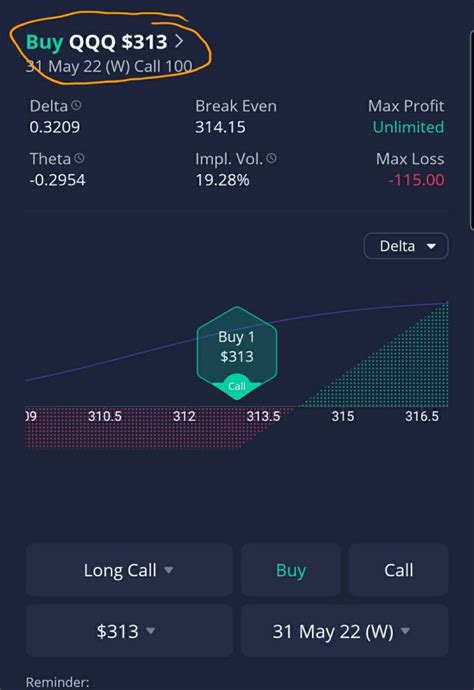This screenshot has height=690, width=474.
Task: Open the clock icon beside Theta
Action: tap(79, 158)
